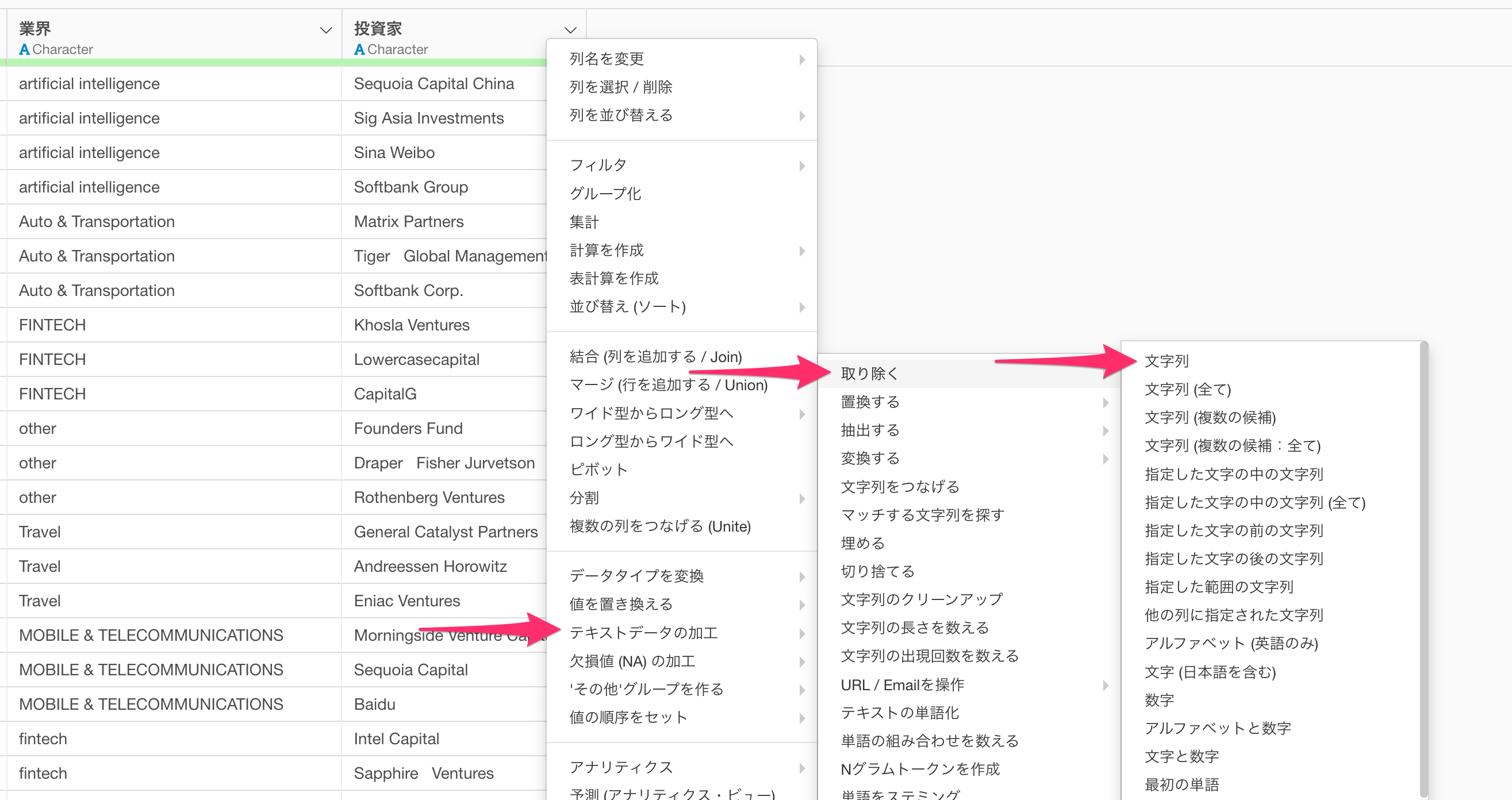Open the 投資家 column header dropdown
The width and height of the screenshot is (1512, 800).
570,30
